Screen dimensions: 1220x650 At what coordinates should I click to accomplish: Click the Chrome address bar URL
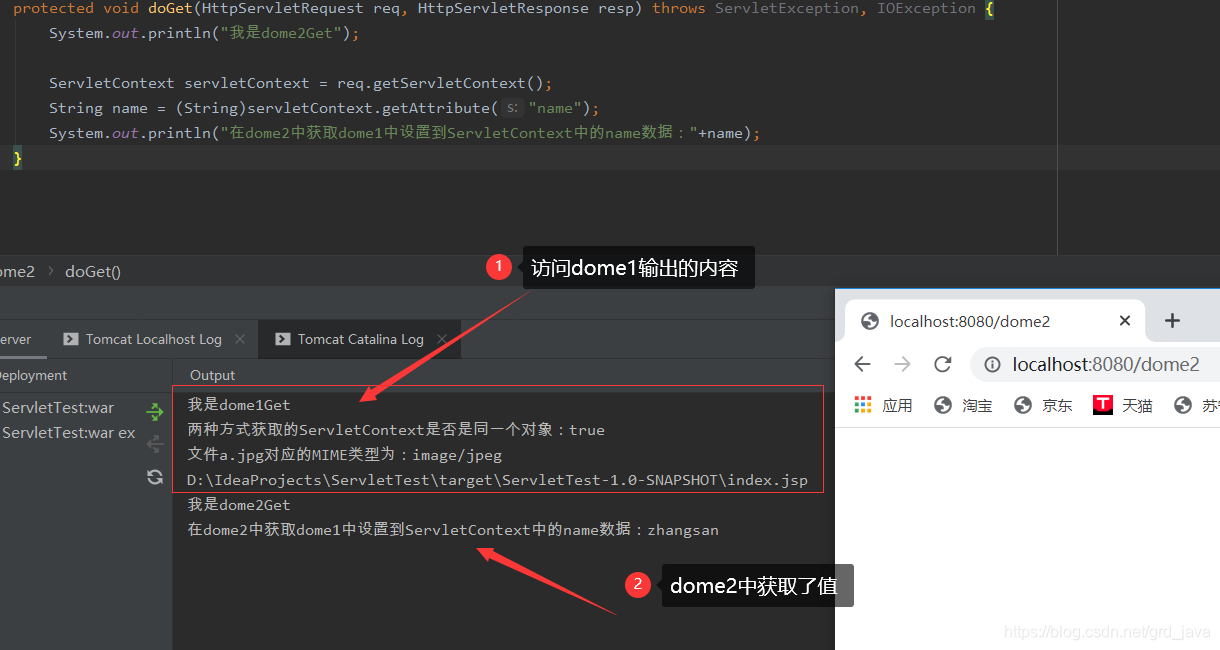[x=1106, y=365]
